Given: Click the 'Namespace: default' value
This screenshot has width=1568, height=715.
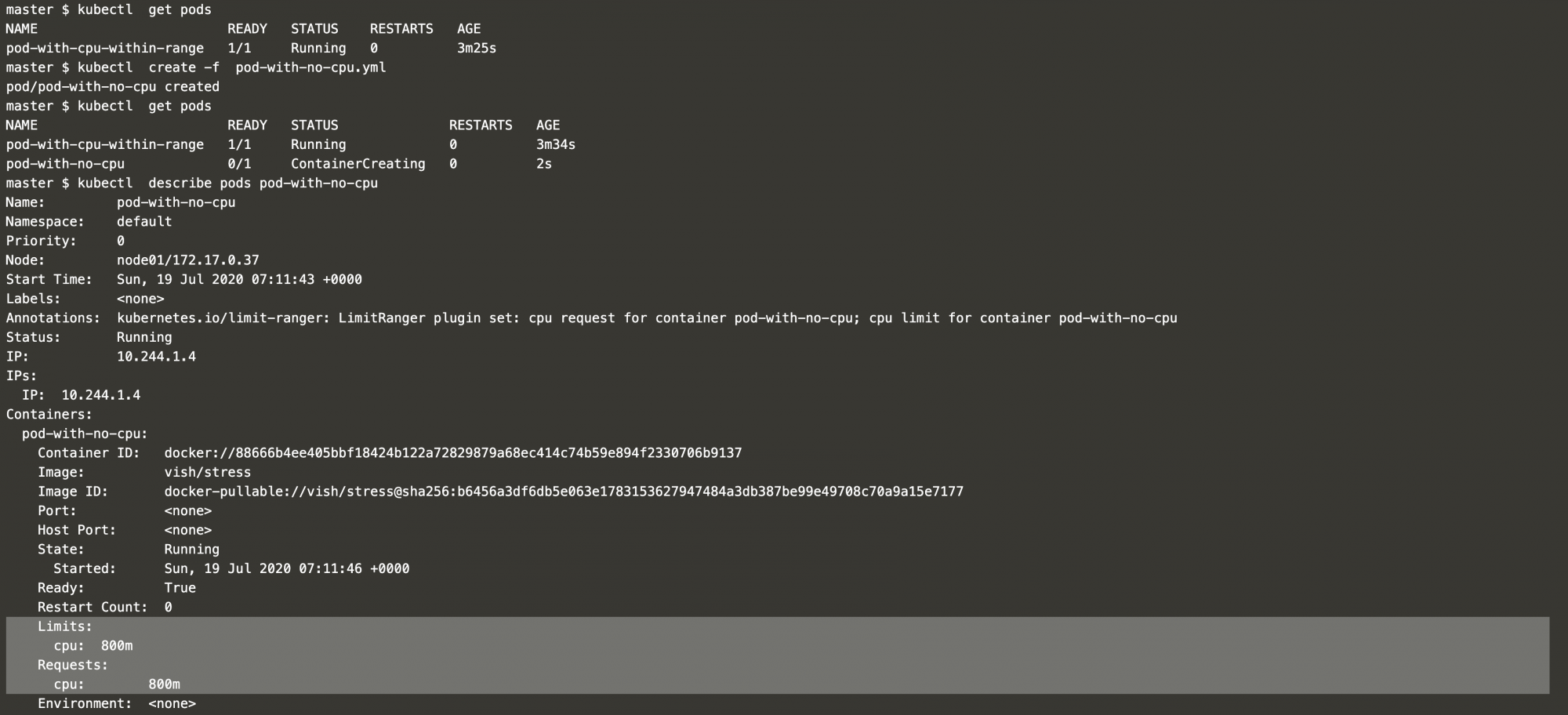Looking at the screenshot, I should pos(144,222).
